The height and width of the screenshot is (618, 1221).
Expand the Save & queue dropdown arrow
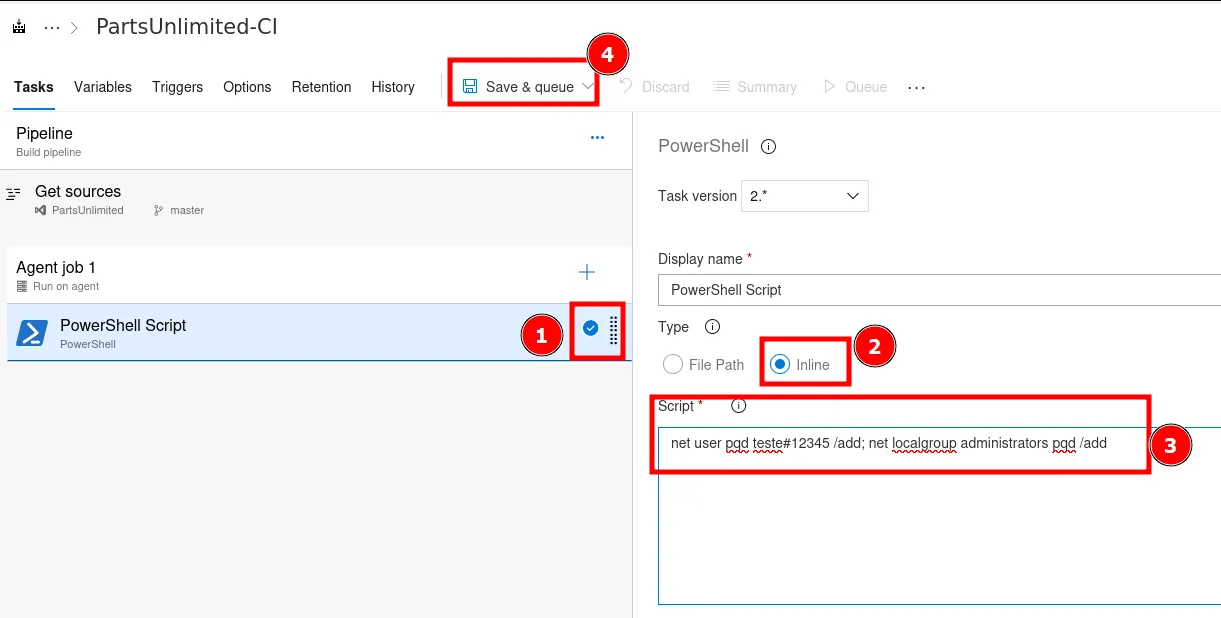pos(587,87)
